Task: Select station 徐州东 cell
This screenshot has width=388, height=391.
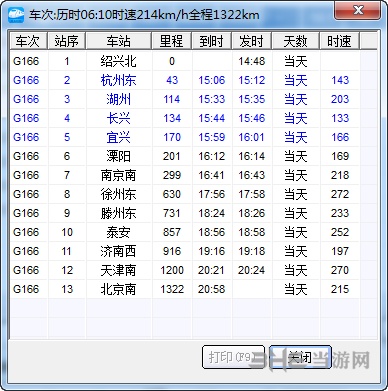Action: click(119, 194)
